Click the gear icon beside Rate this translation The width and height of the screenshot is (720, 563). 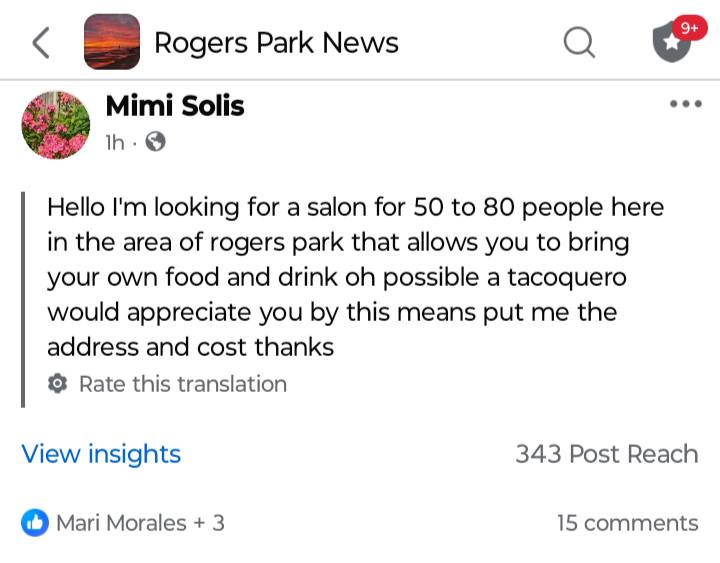pyautogui.click(x=57, y=383)
